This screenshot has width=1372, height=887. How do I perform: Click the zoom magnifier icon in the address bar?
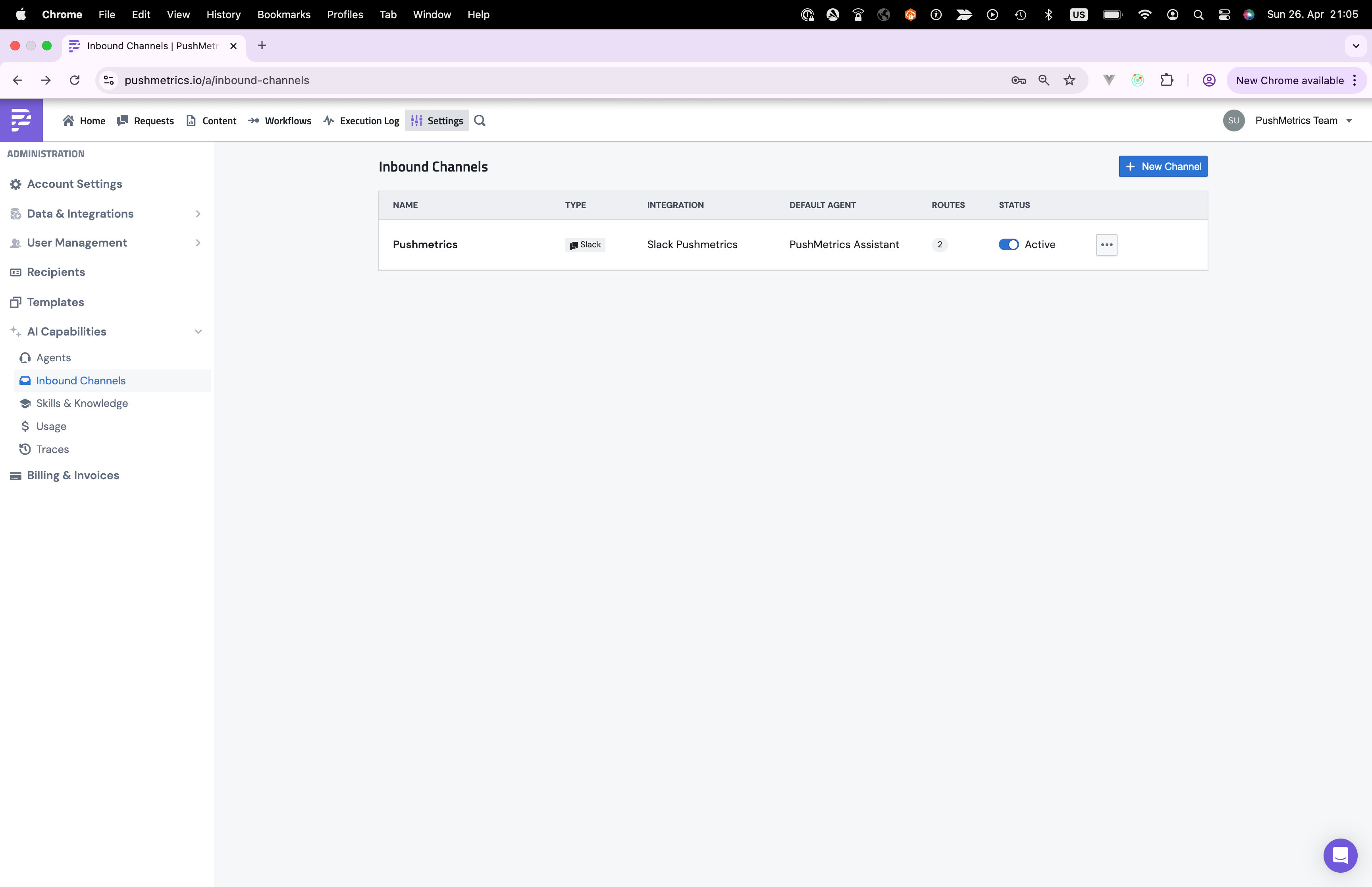1043,80
